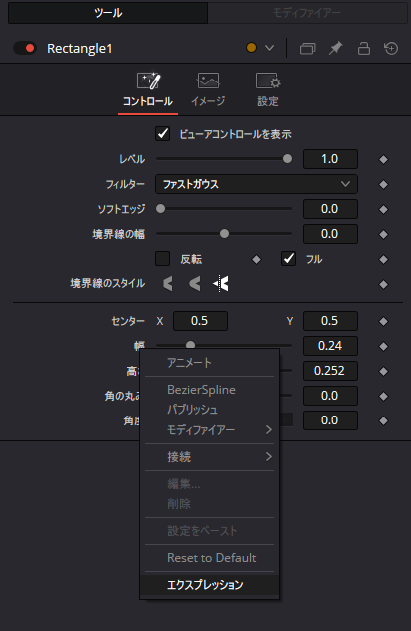Click the 境界線の幅 keyframe diamond
Image resolution: width=411 pixels, height=631 pixels.
point(383,234)
